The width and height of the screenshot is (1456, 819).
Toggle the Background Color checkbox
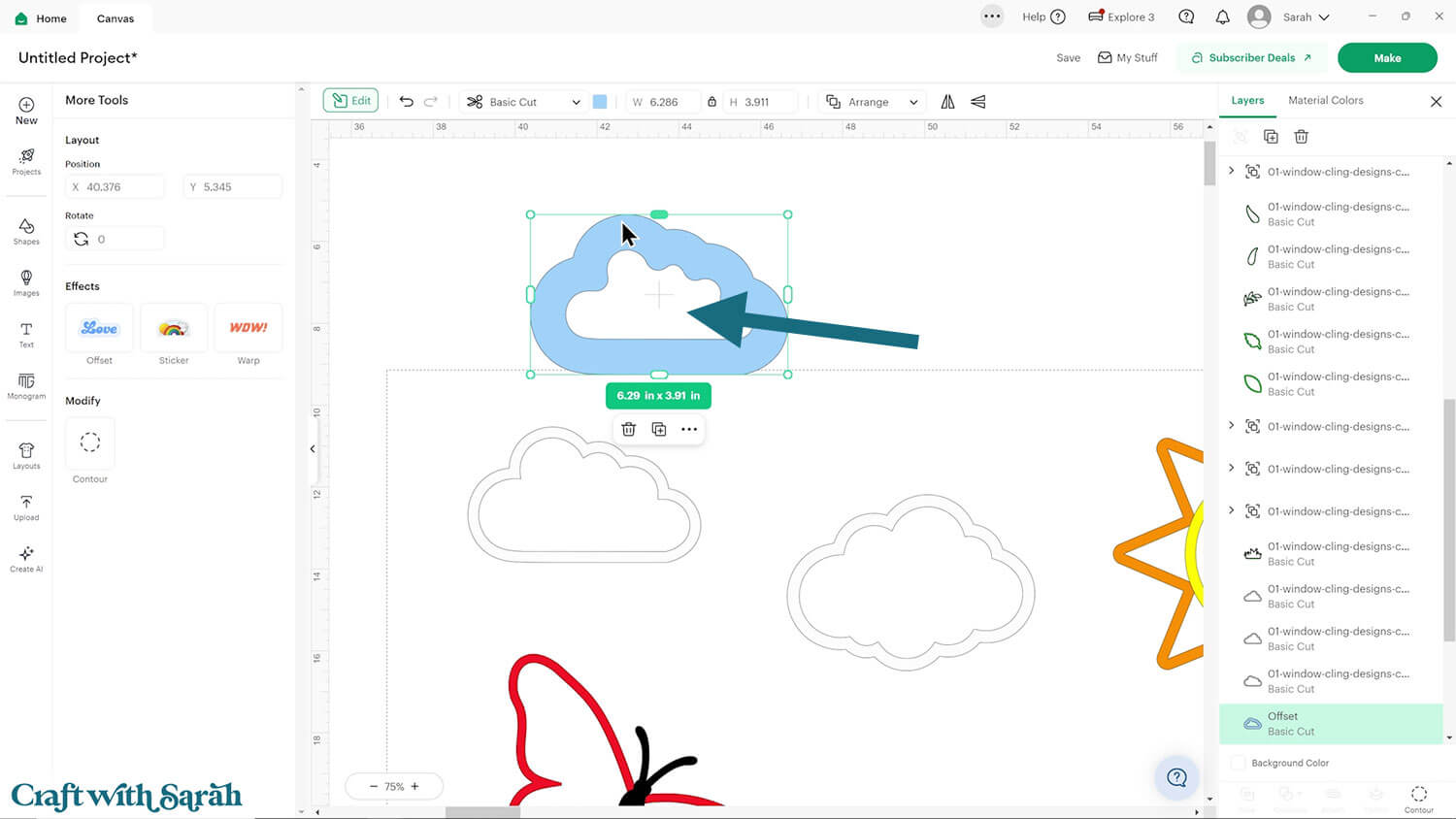pos(1238,763)
